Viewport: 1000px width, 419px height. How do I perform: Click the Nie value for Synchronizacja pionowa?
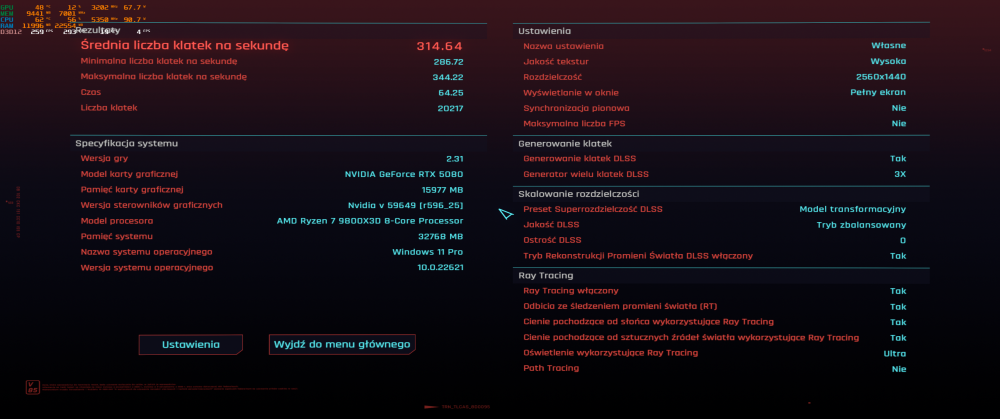click(x=899, y=108)
